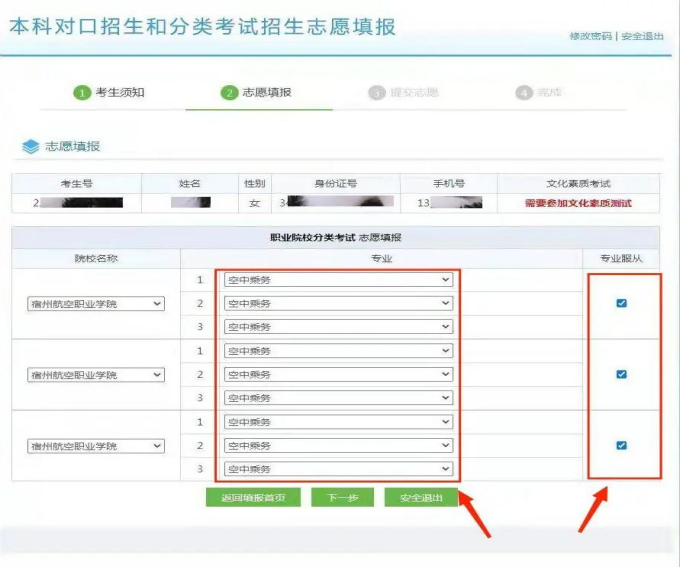Expand major choice 3 dropdown of first school
The height and width of the screenshot is (567, 681).
[338, 327]
